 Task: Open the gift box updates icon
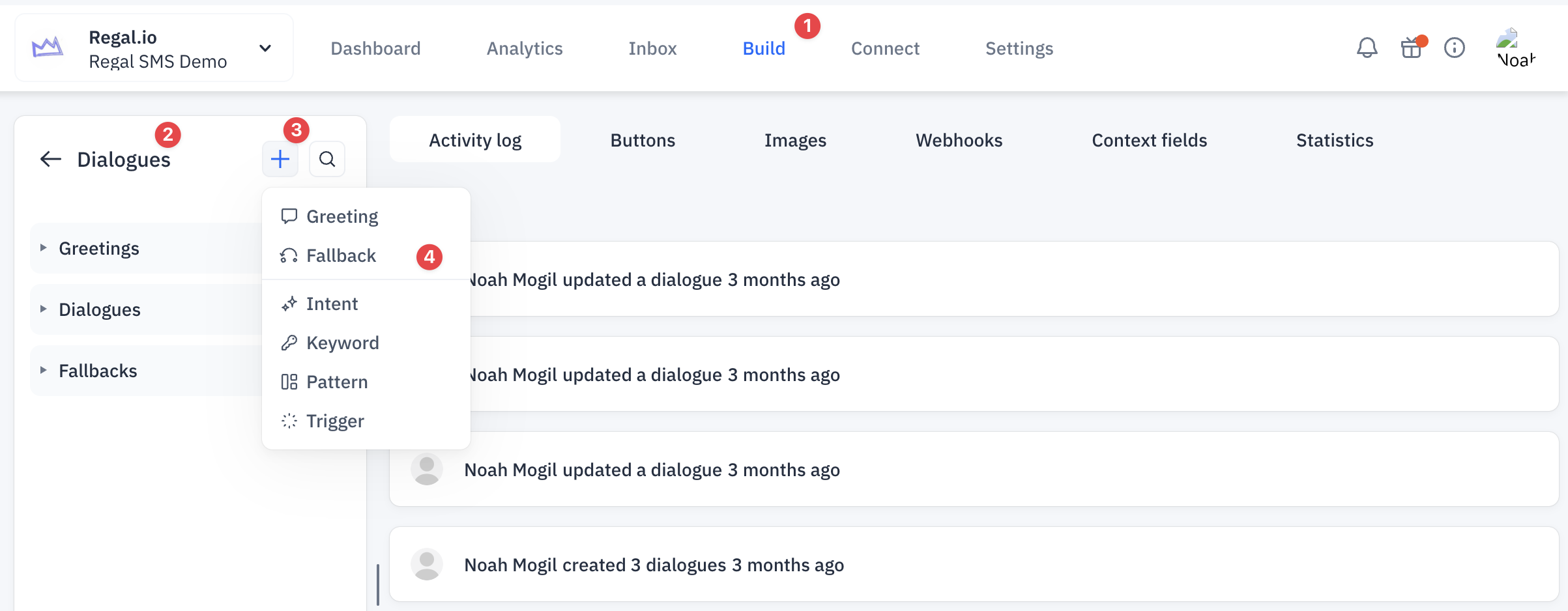tap(1412, 48)
